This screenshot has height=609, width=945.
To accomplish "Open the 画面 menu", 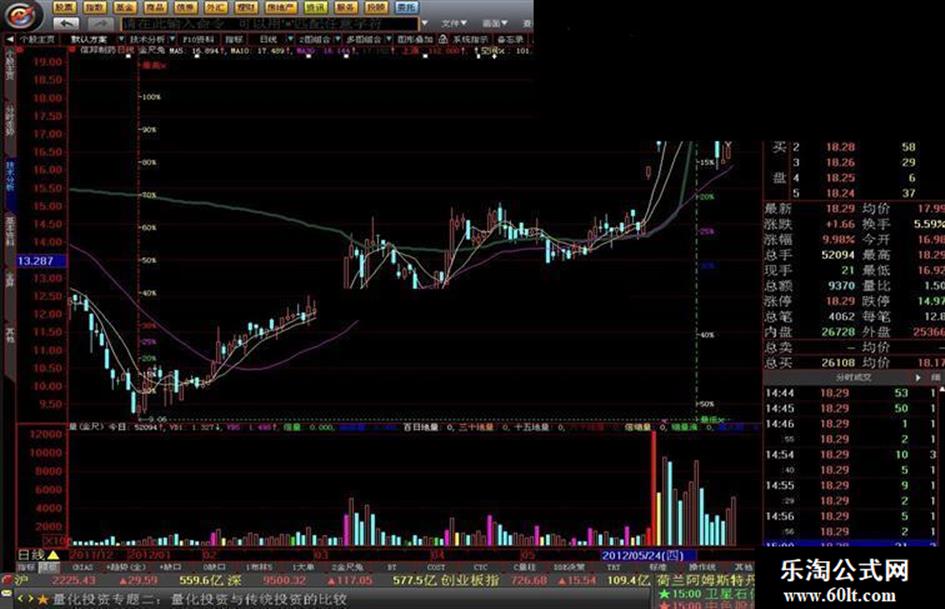I will click(x=495, y=24).
